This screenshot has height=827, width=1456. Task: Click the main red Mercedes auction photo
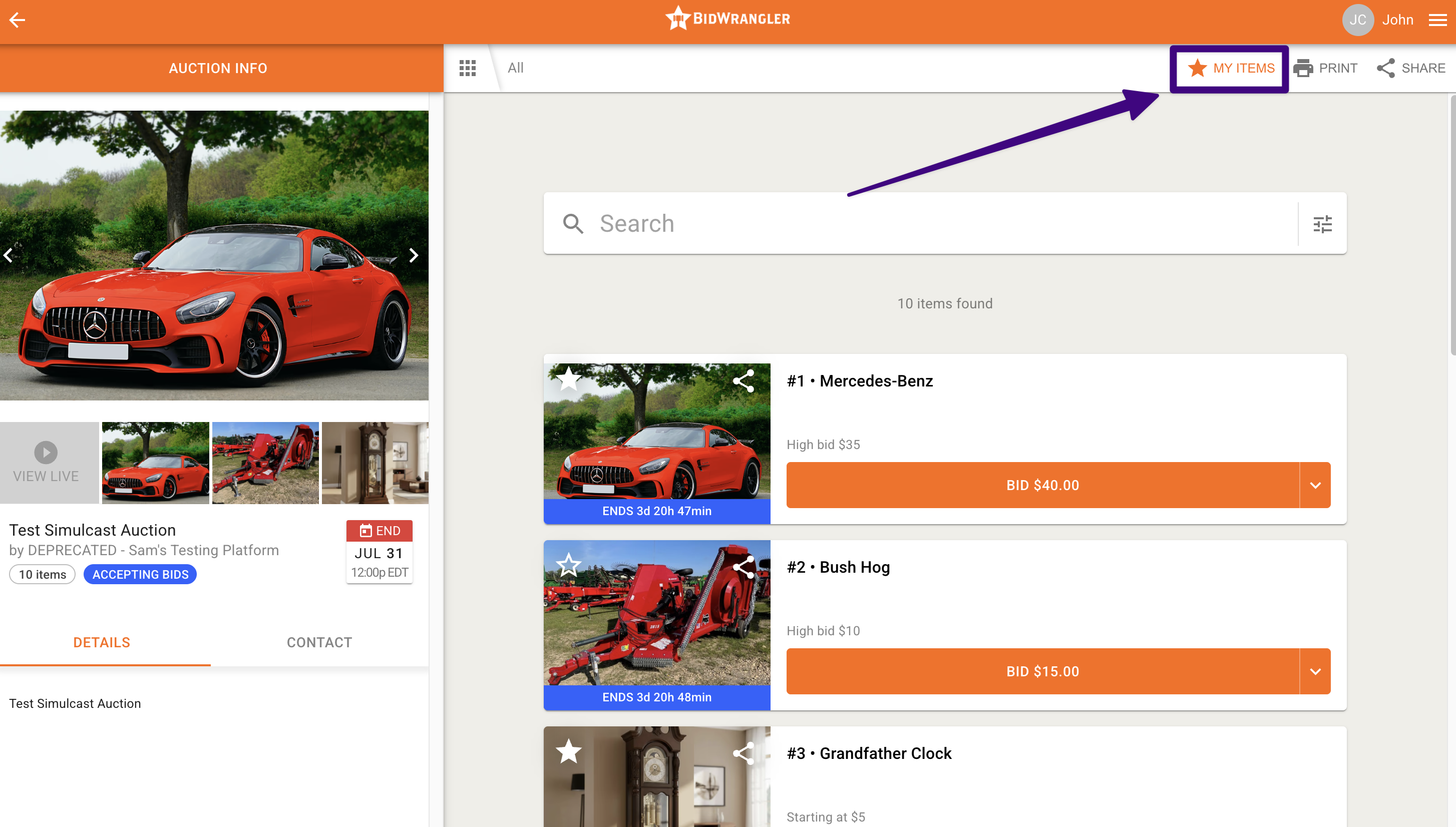coord(214,256)
